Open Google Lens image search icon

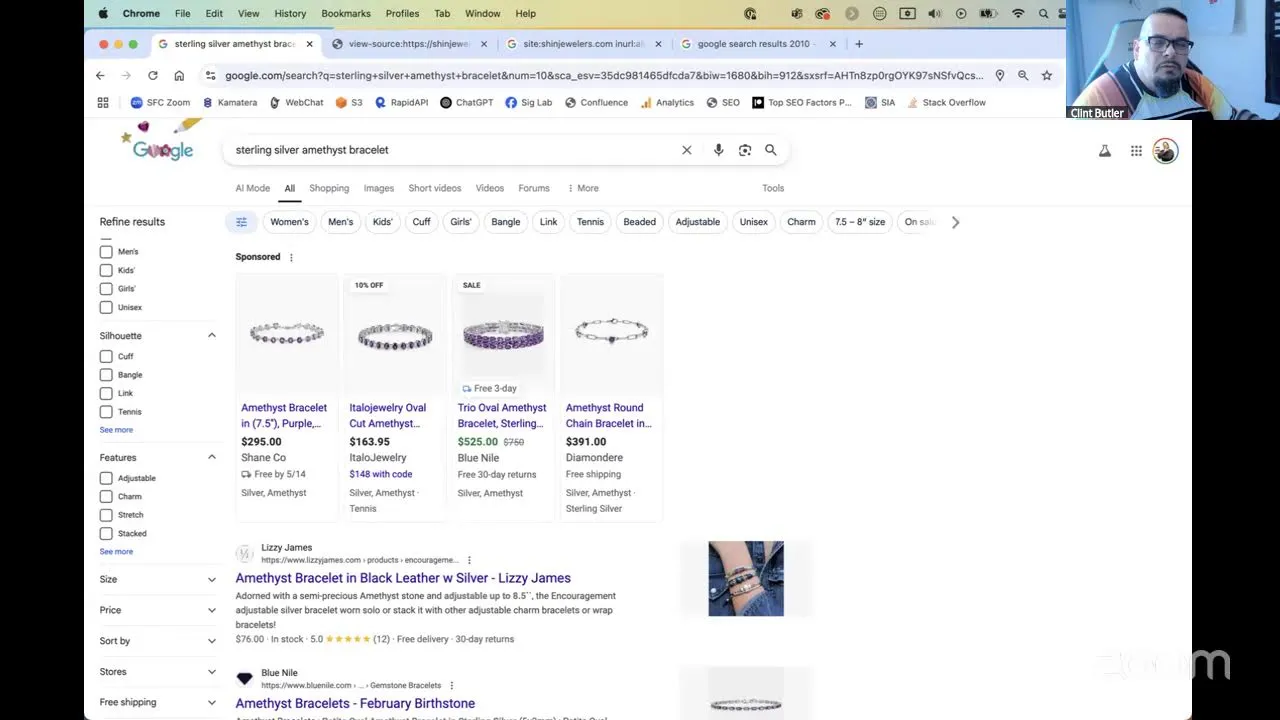tap(745, 150)
